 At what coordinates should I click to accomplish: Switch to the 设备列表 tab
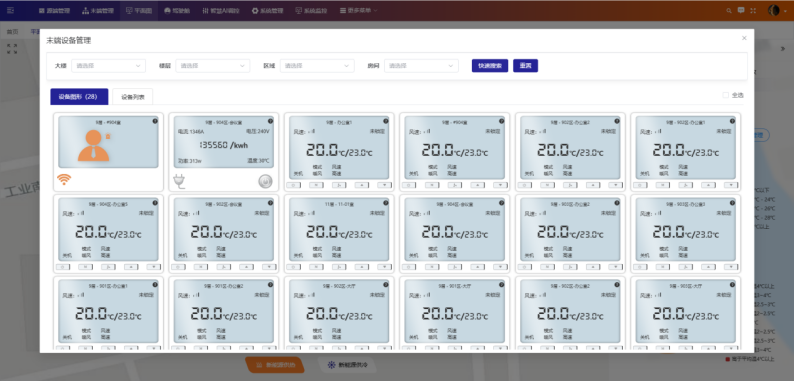[133, 97]
